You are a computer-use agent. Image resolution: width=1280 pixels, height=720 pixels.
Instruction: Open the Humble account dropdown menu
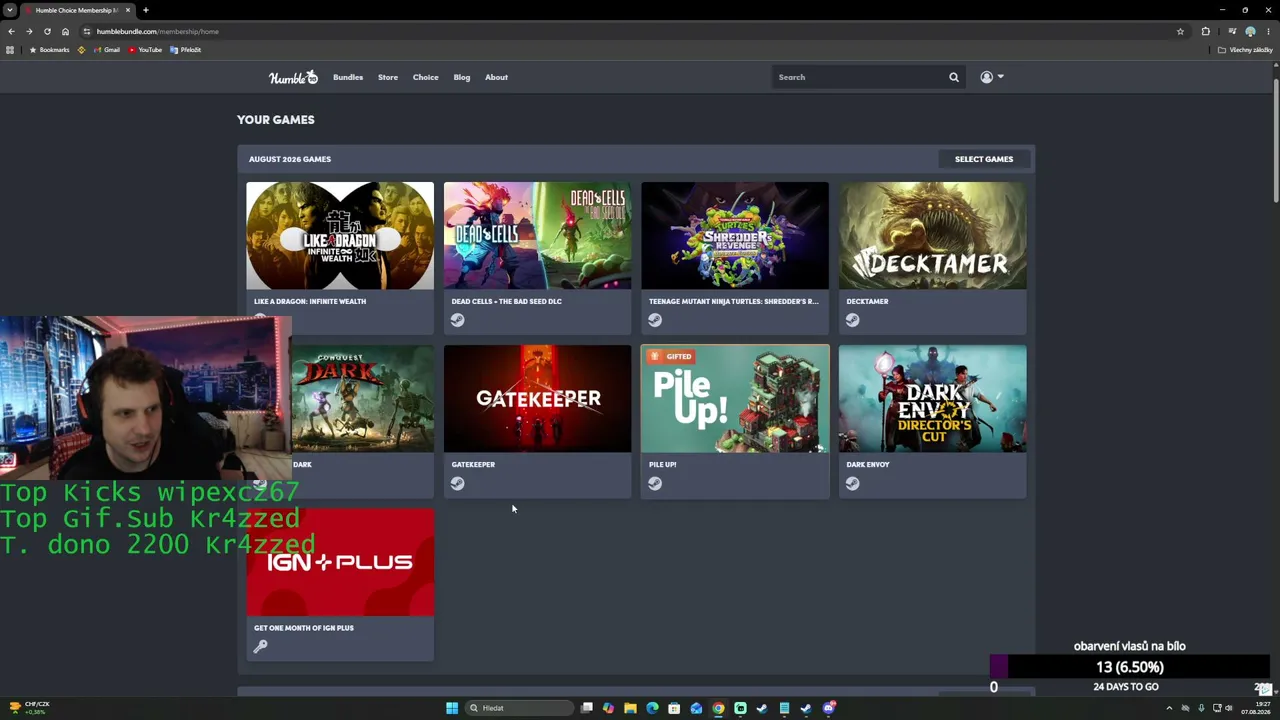(x=991, y=77)
